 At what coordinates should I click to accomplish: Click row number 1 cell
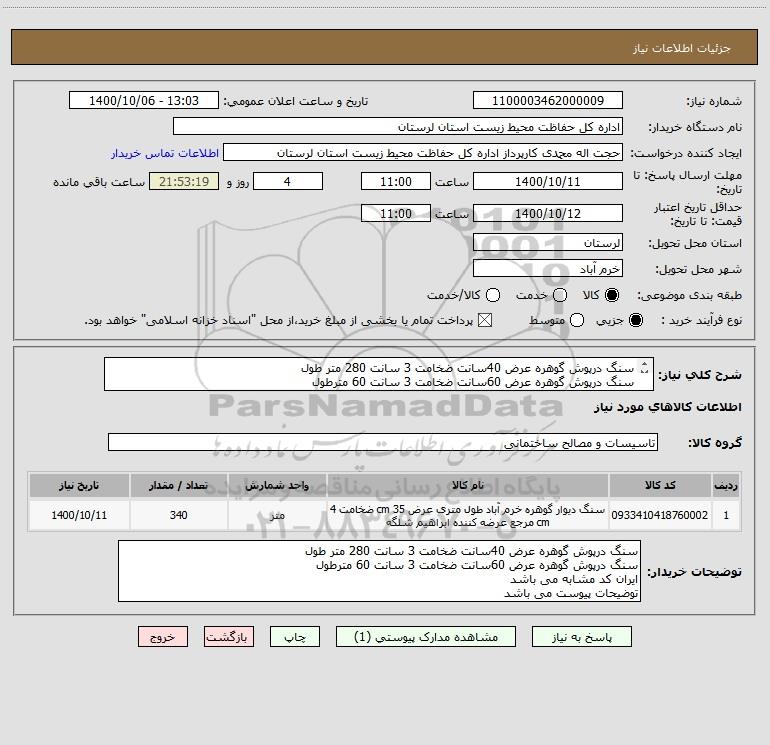[726, 515]
